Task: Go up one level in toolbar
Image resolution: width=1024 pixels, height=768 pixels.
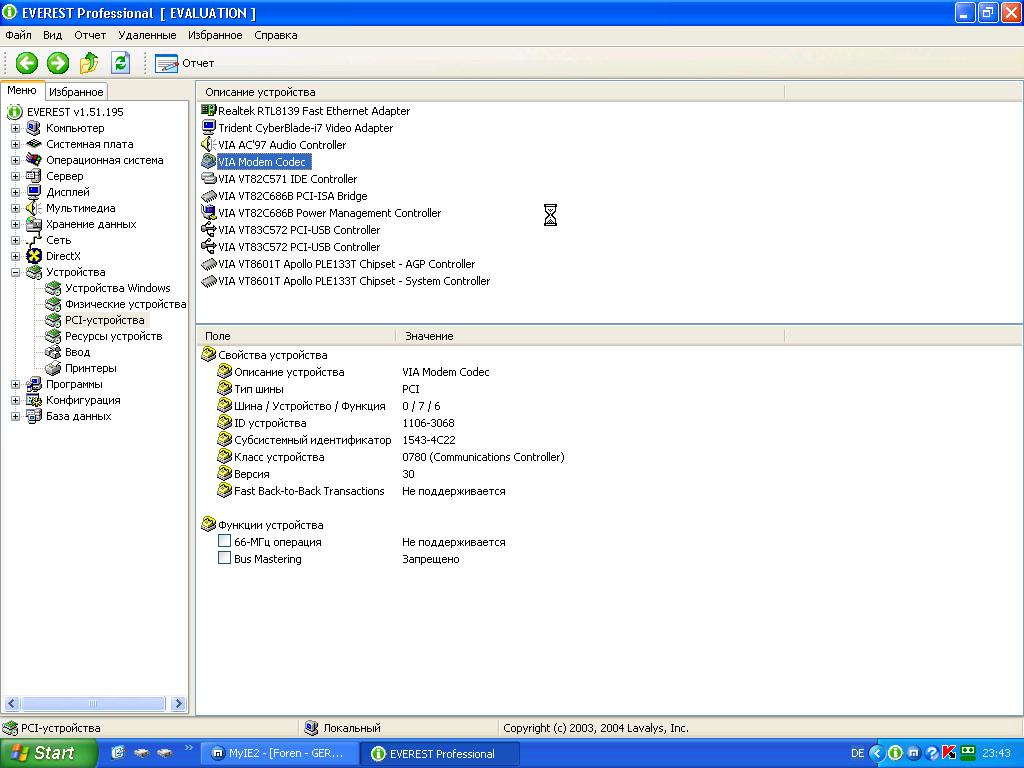Action: pos(89,63)
